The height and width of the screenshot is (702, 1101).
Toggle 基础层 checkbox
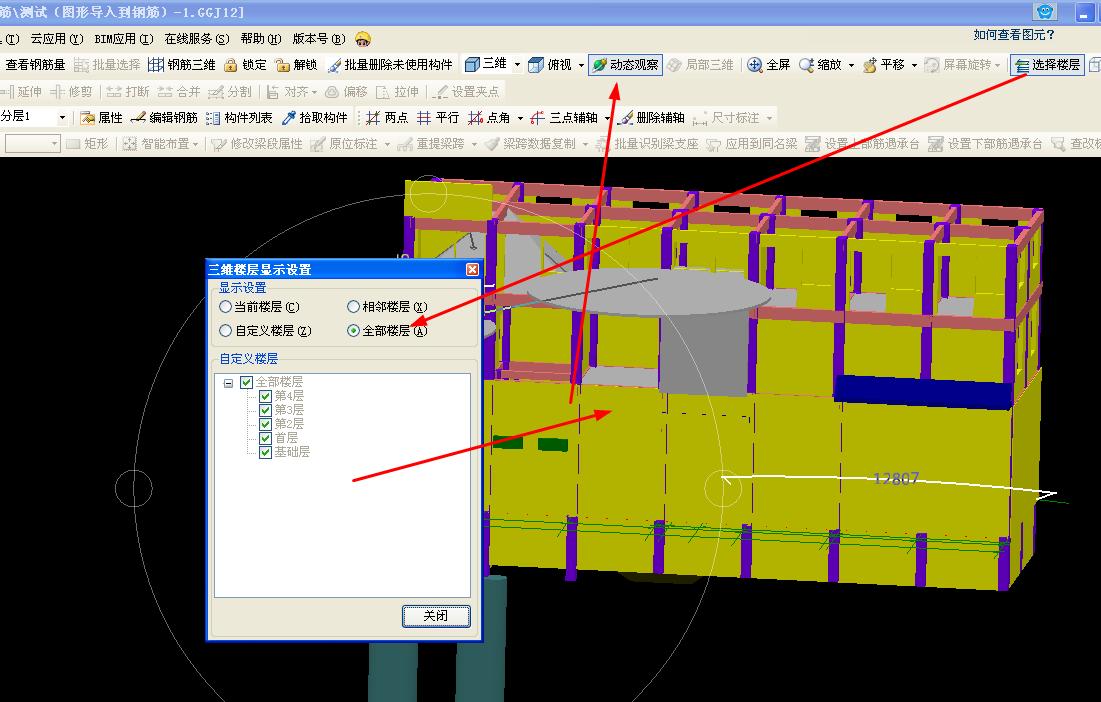point(265,452)
